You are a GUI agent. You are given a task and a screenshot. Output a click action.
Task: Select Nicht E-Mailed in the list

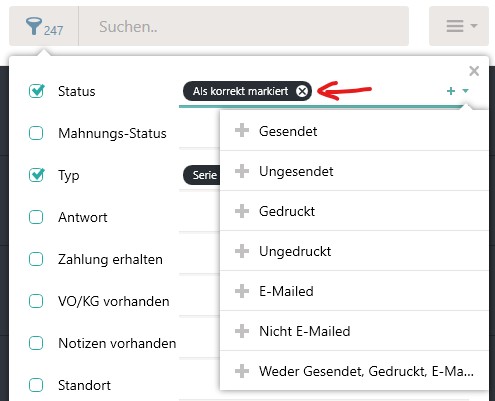(354, 331)
